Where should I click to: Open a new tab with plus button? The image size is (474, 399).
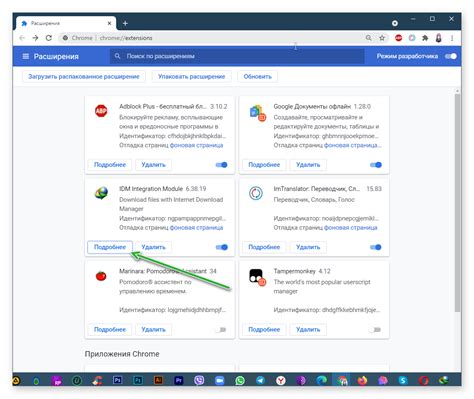[125, 23]
